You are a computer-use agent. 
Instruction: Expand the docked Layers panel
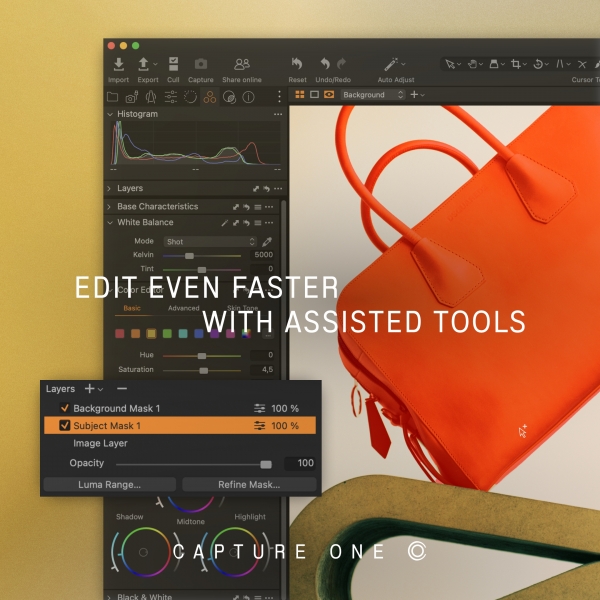[x=109, y=188]
